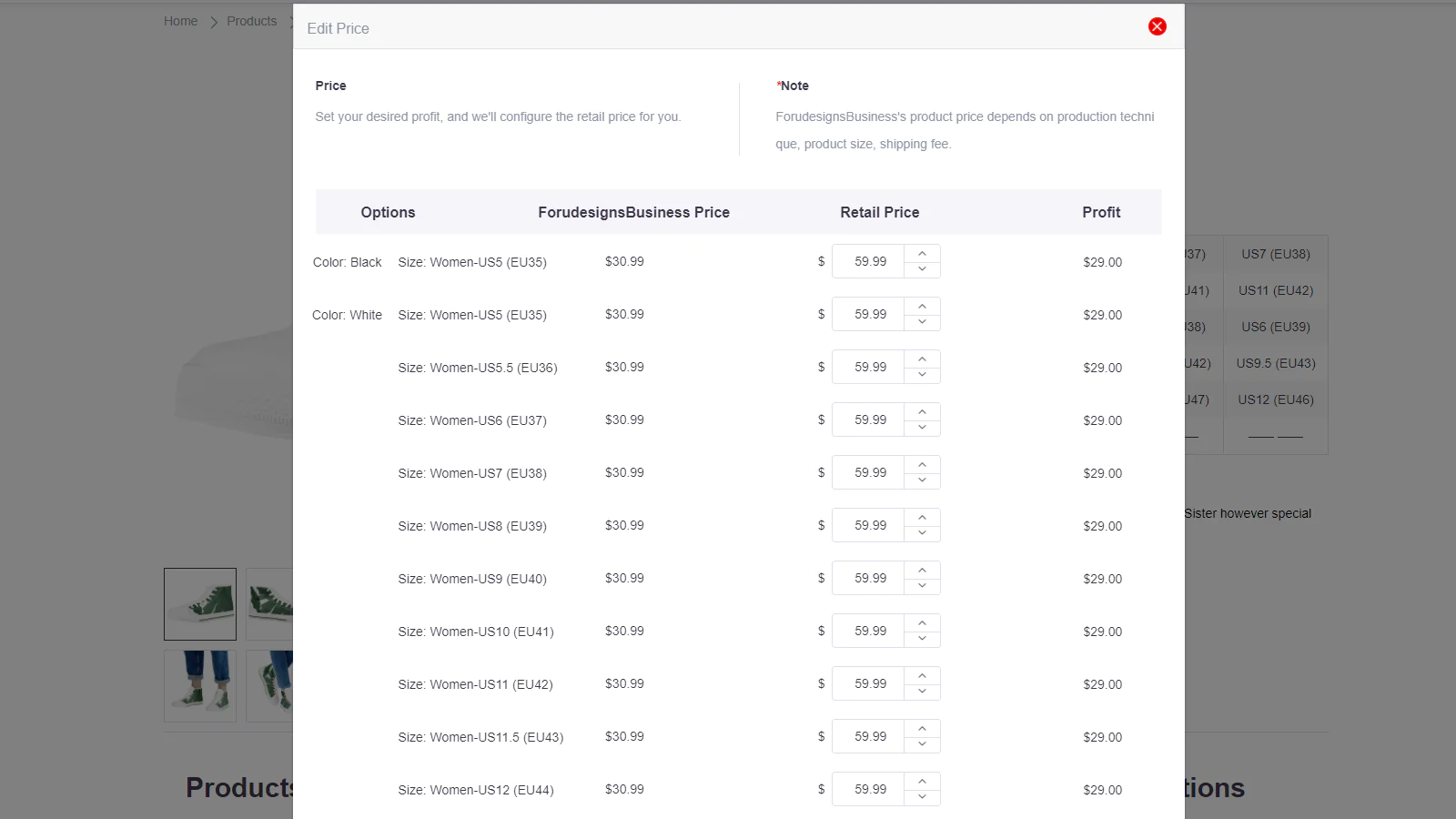This screenshot has width=1456, height=819.
Task: Increase retail price for Women-US8 (EU39)
Action: coord(922,517)
